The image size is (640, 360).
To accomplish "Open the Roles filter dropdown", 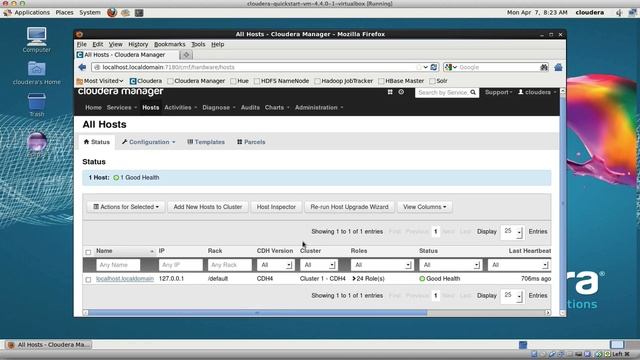I will pyautogui.click(x=382, y=265).
